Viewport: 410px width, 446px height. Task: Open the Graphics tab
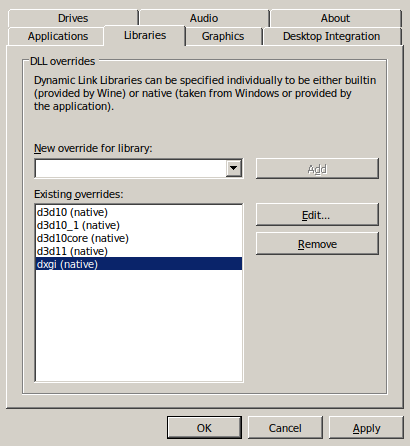coord(223,36)
